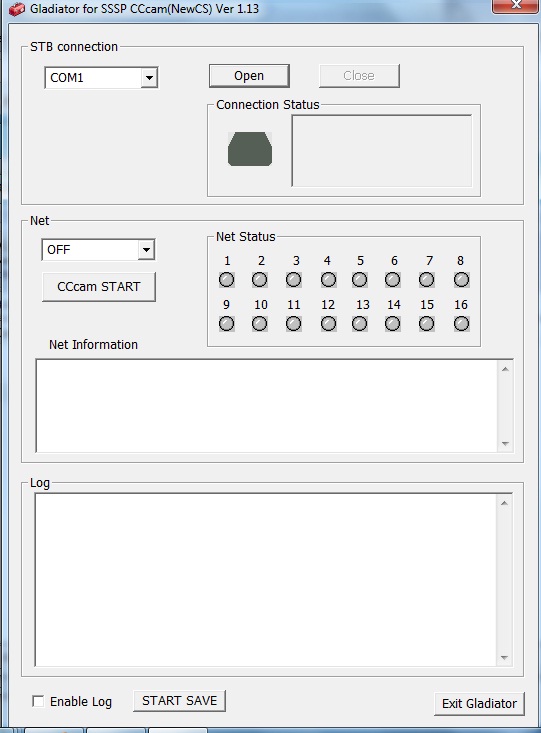This screenshot has width=541, height=733.
Task: Click Net Status indicator light 11
Action: [x=294, y=323]
